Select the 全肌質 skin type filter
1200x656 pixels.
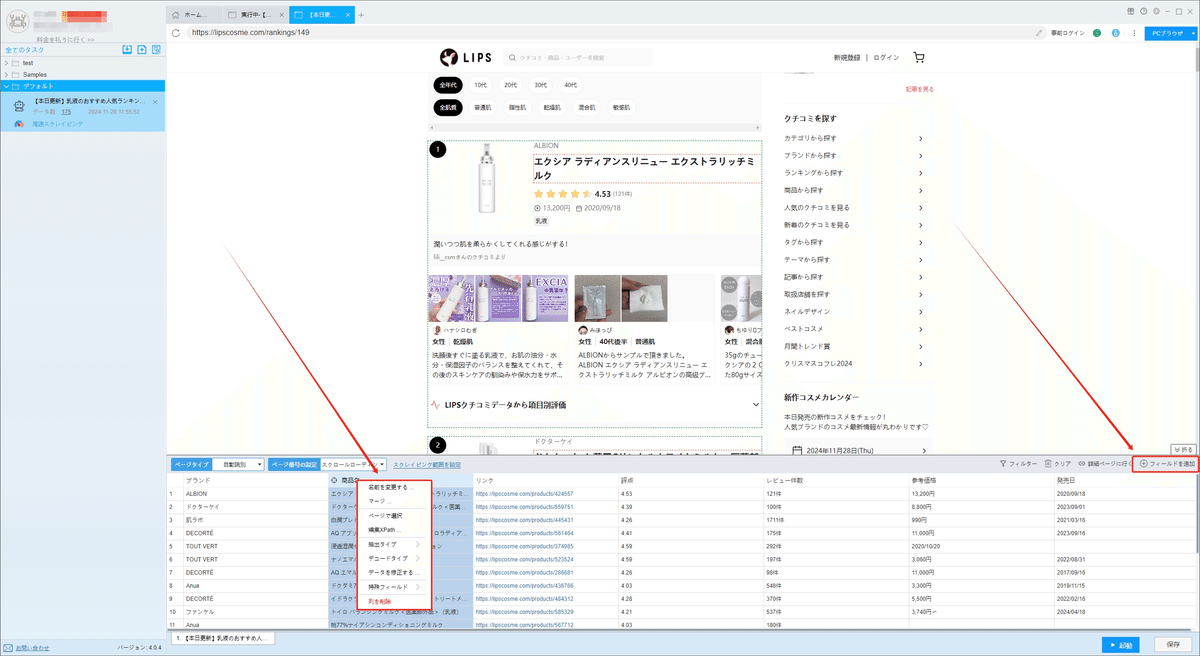click(448, 107)
